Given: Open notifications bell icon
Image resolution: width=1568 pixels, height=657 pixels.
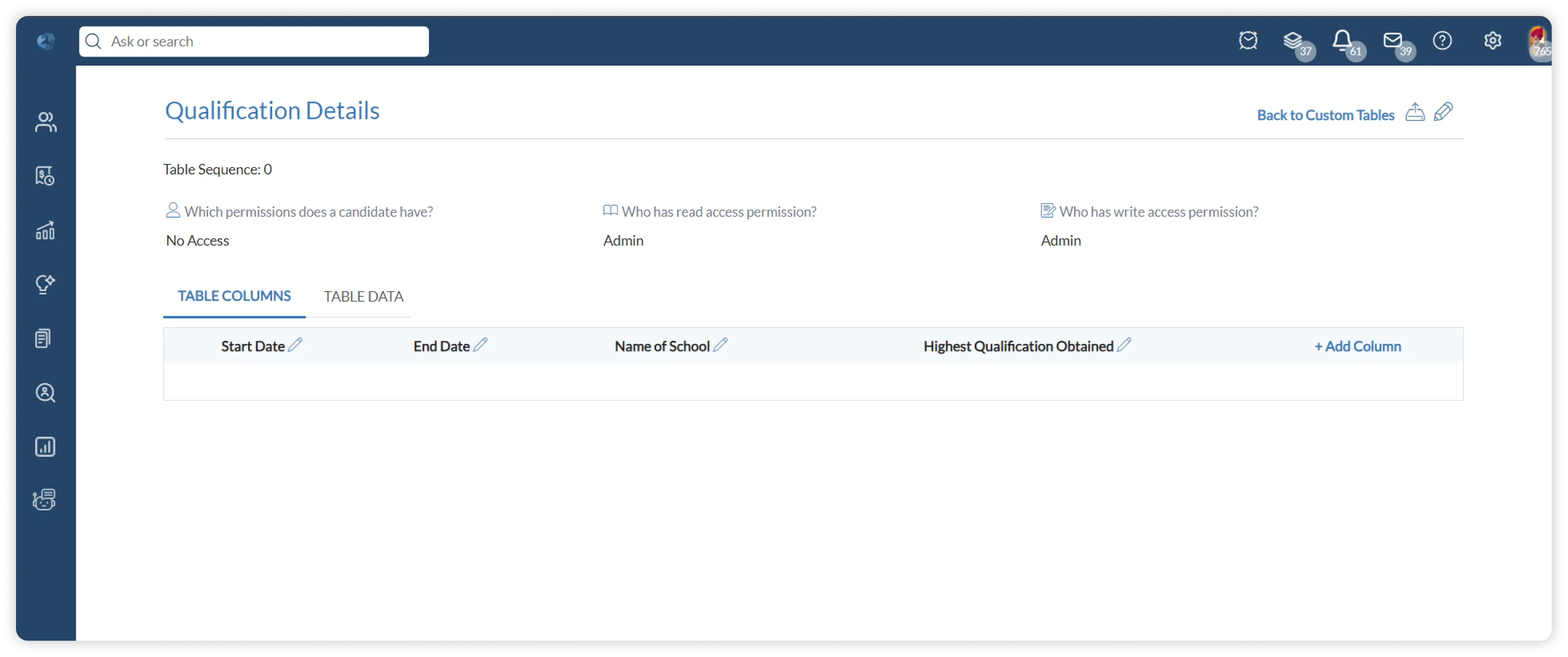Looking at the screenshot, I should pos(1342,41).
